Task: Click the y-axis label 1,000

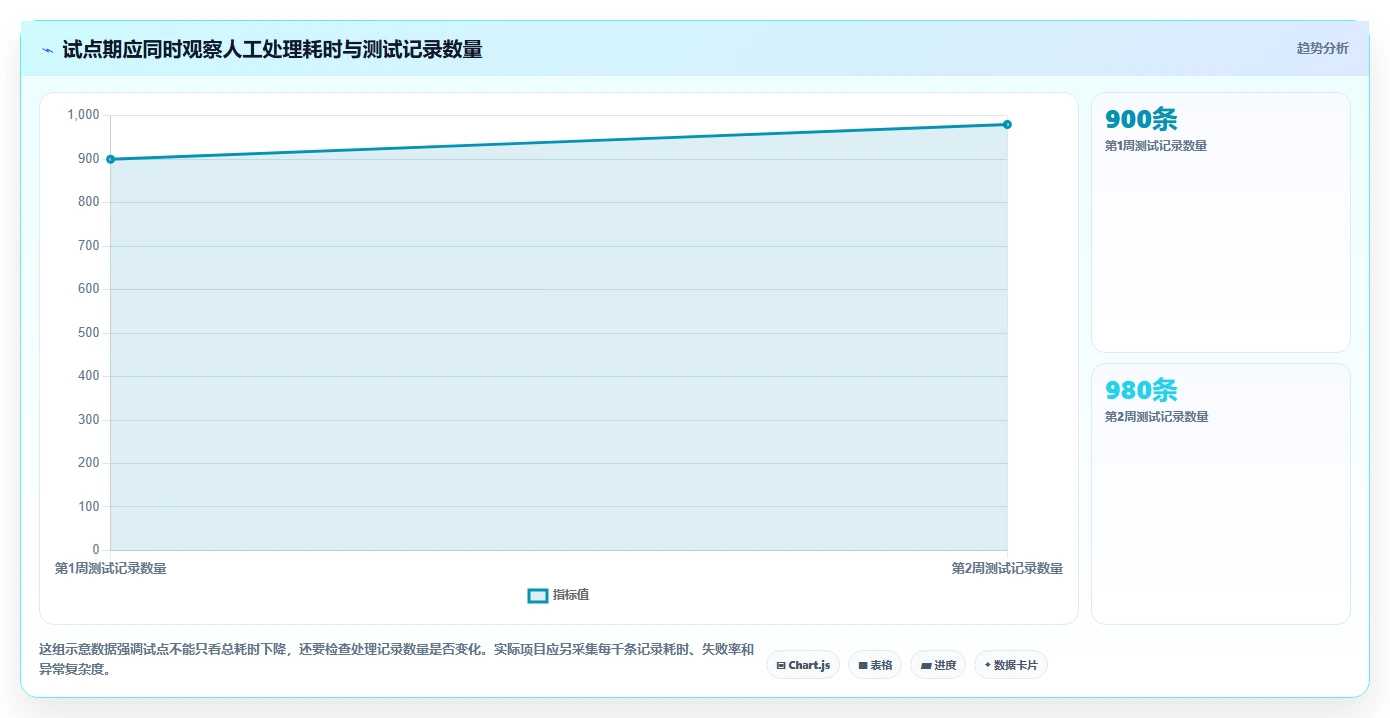Action: (83, 115)
